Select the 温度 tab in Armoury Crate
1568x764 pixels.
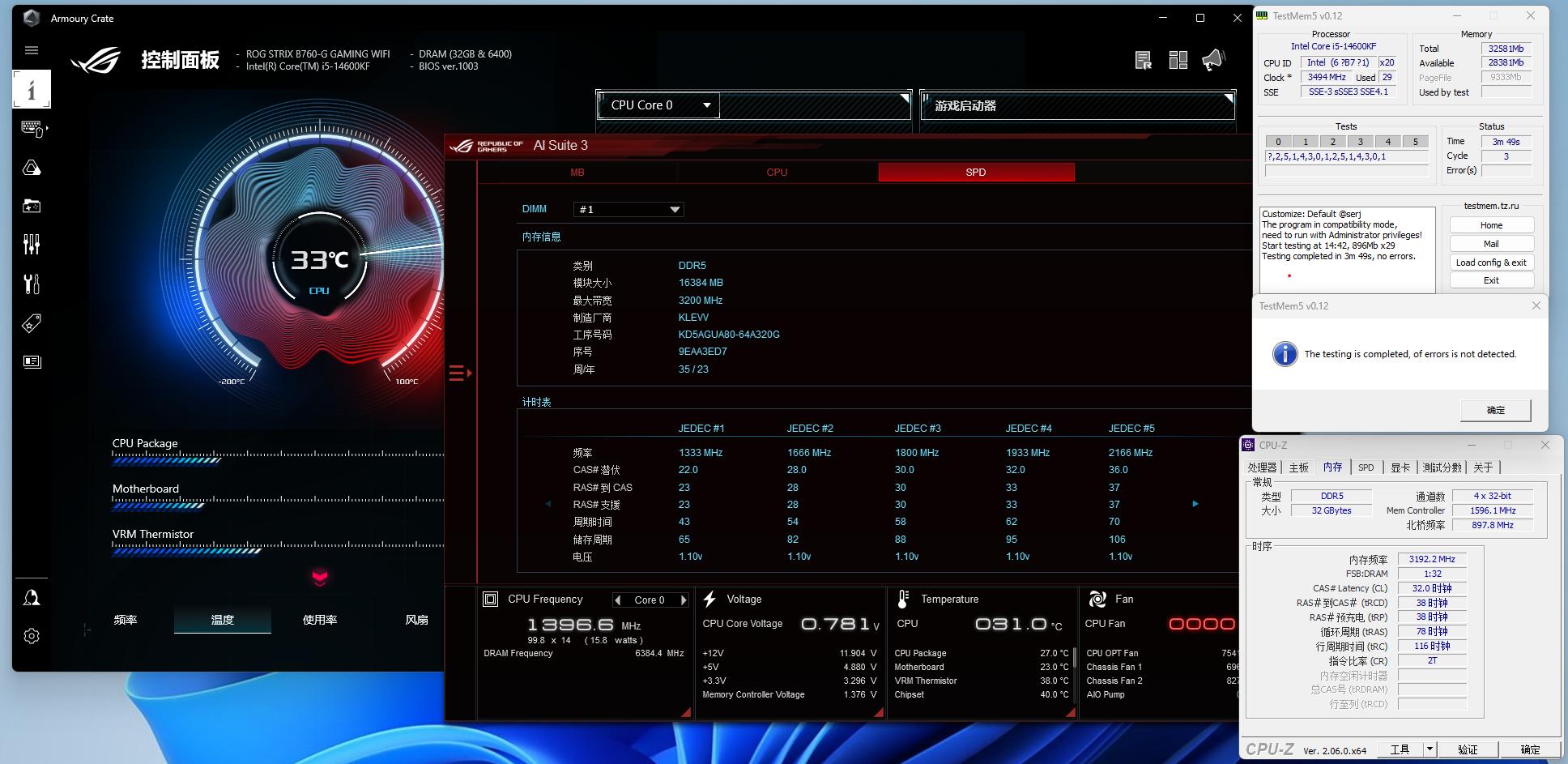click(222, 620)
